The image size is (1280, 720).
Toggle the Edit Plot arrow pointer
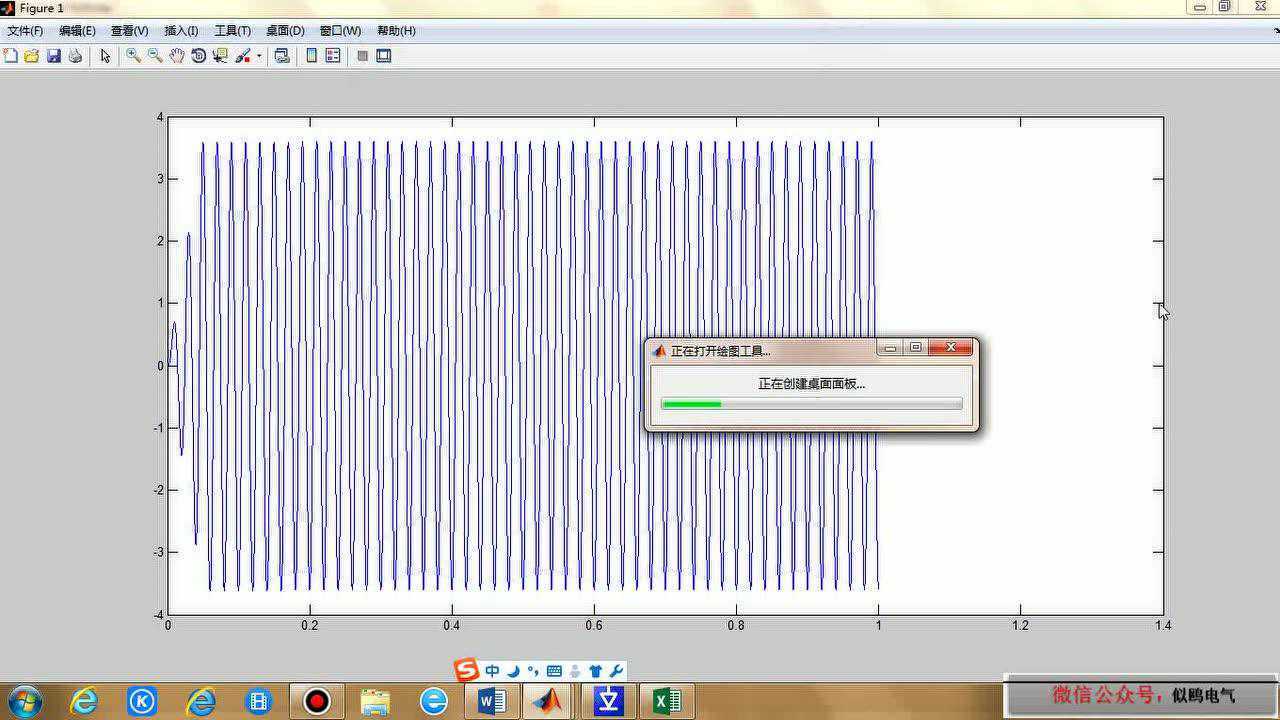pyautogui.click(x=105, y=56)
